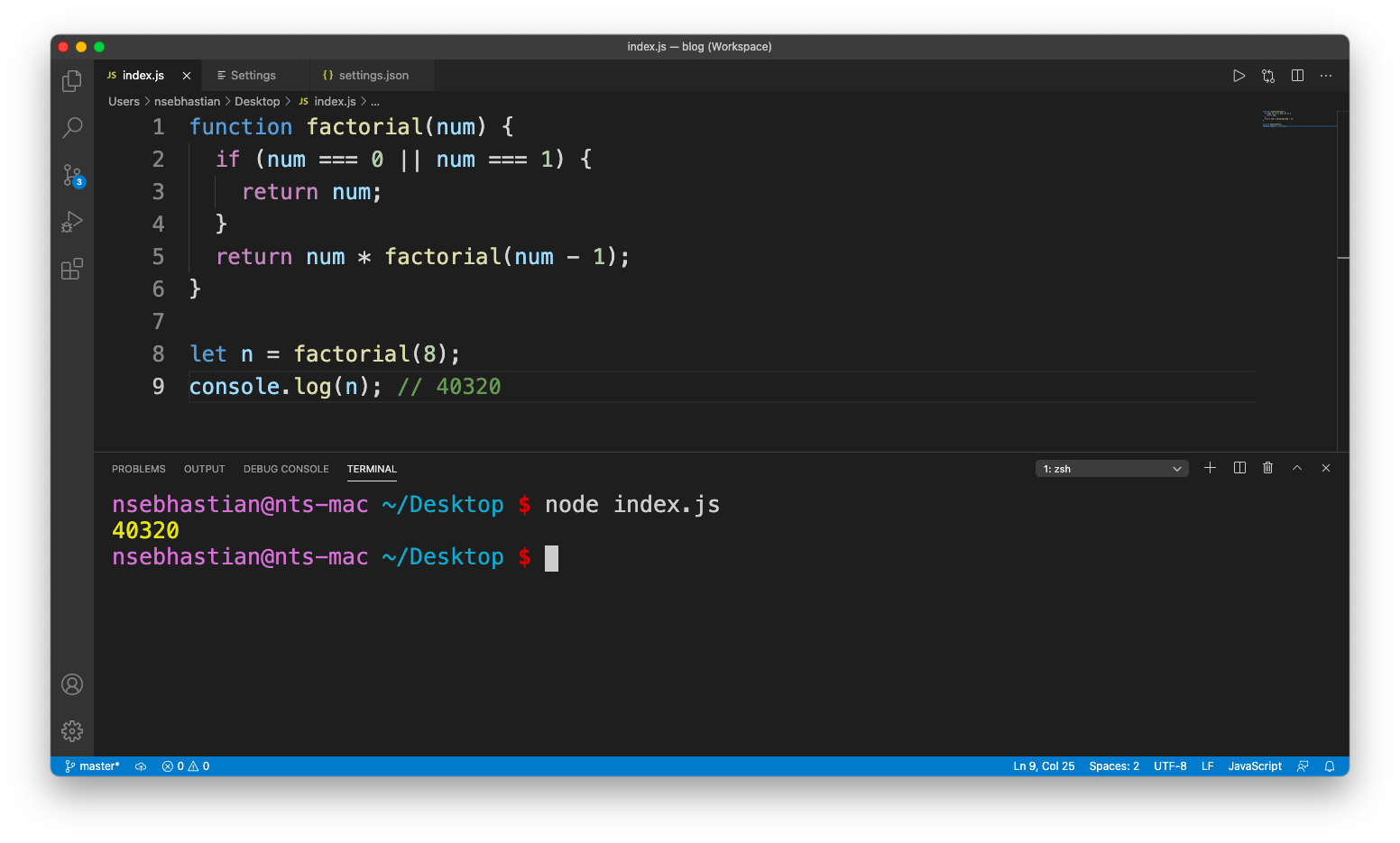Kill the active terminal with the trash icon
Screen dimensions: 1400x843
pyautogui.click(x=1267, y=468)
